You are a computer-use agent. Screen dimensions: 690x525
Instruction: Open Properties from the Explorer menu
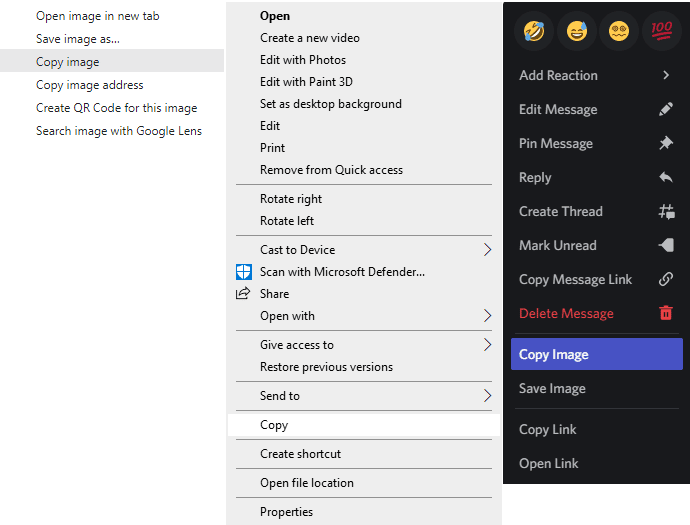click(x=286, y=512)
